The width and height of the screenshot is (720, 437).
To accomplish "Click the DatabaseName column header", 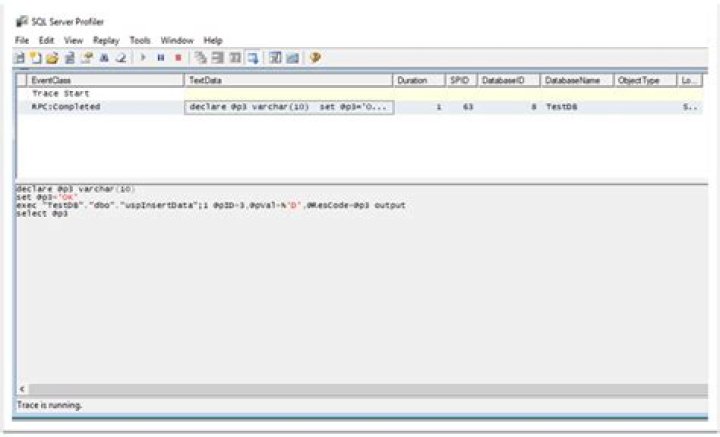I will point(577,80).
